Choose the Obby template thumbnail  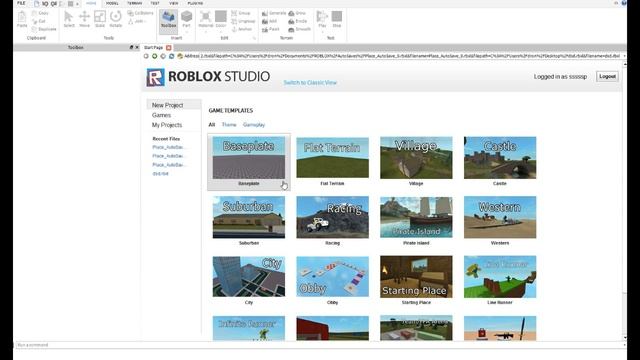(332, 277)
